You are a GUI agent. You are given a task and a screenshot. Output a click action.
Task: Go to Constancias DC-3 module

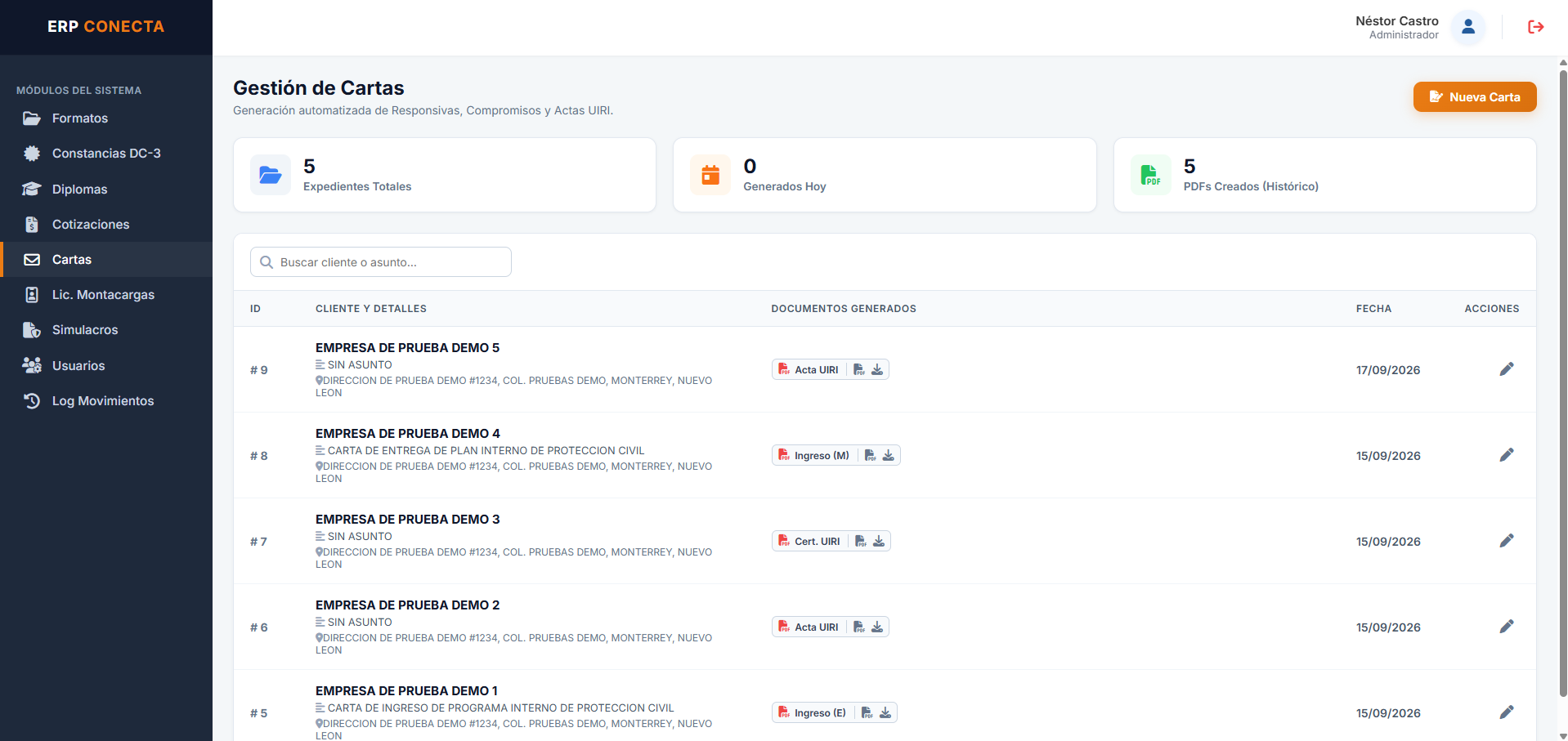pos(106,154)
